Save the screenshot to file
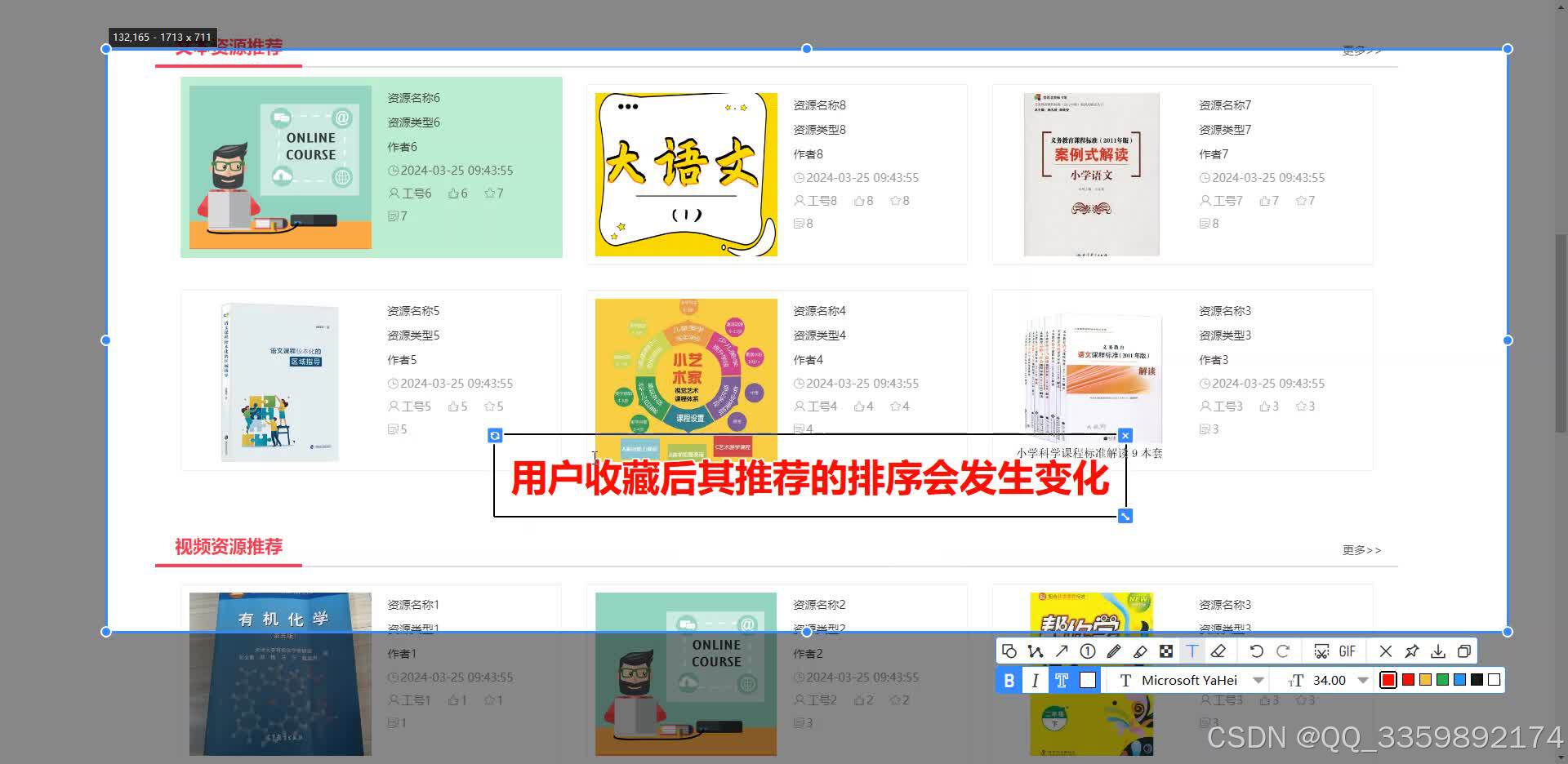1568x764 pixels. (1438, 651)
